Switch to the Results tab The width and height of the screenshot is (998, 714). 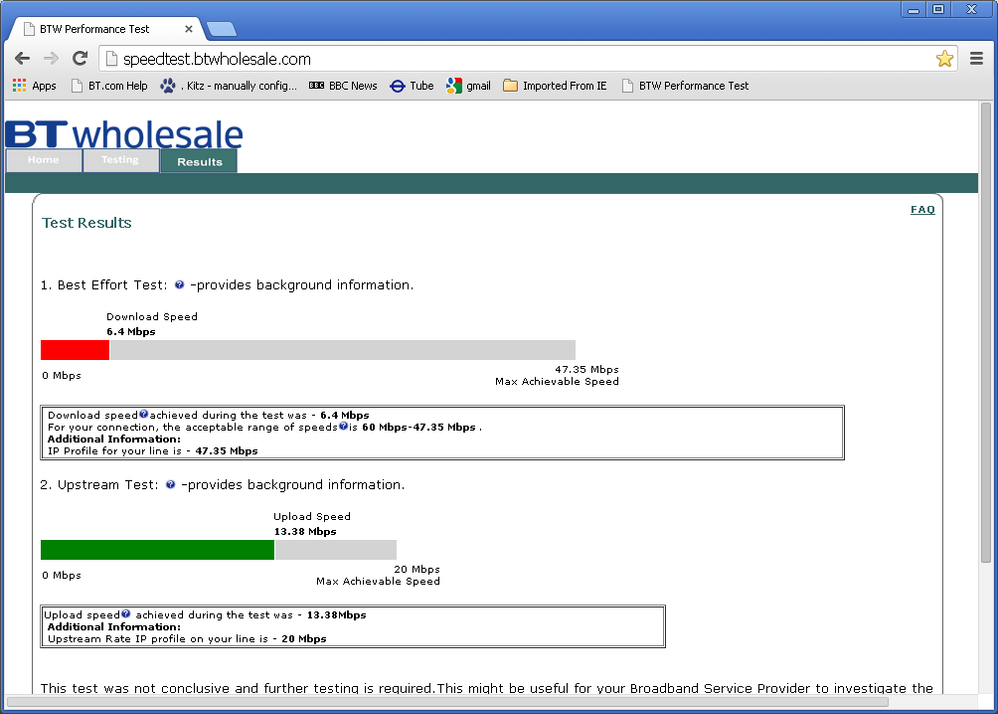(199, 161)
